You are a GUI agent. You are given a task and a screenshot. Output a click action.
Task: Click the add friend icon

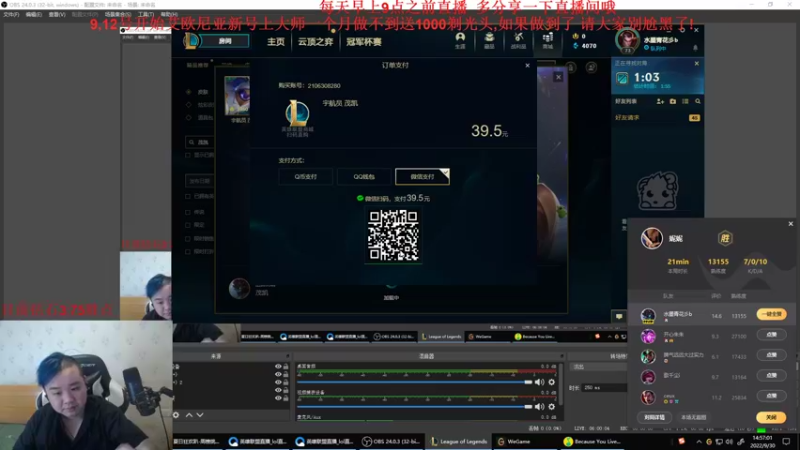click(660, 102)
